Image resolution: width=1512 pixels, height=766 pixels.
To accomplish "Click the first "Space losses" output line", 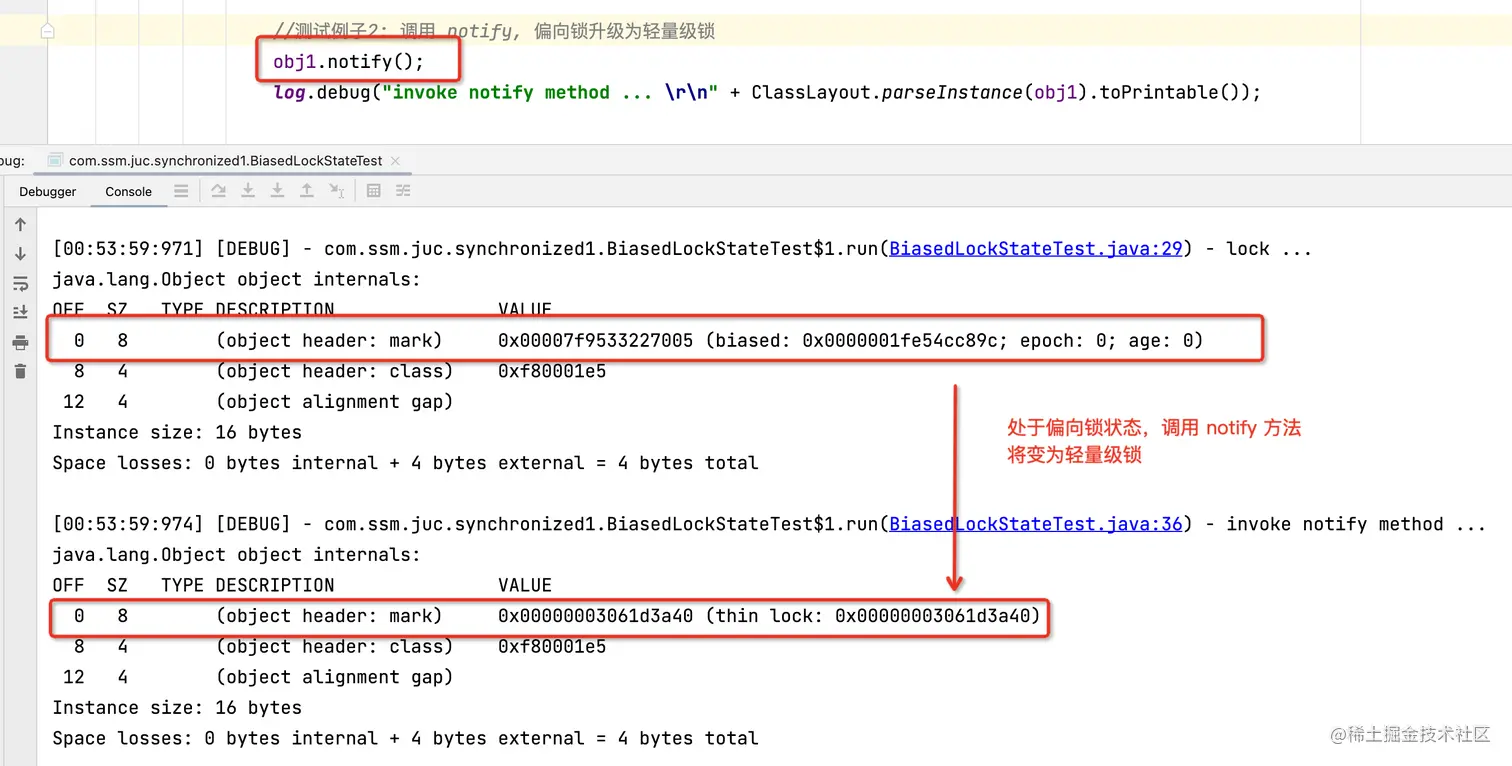I will pos(405,463).
